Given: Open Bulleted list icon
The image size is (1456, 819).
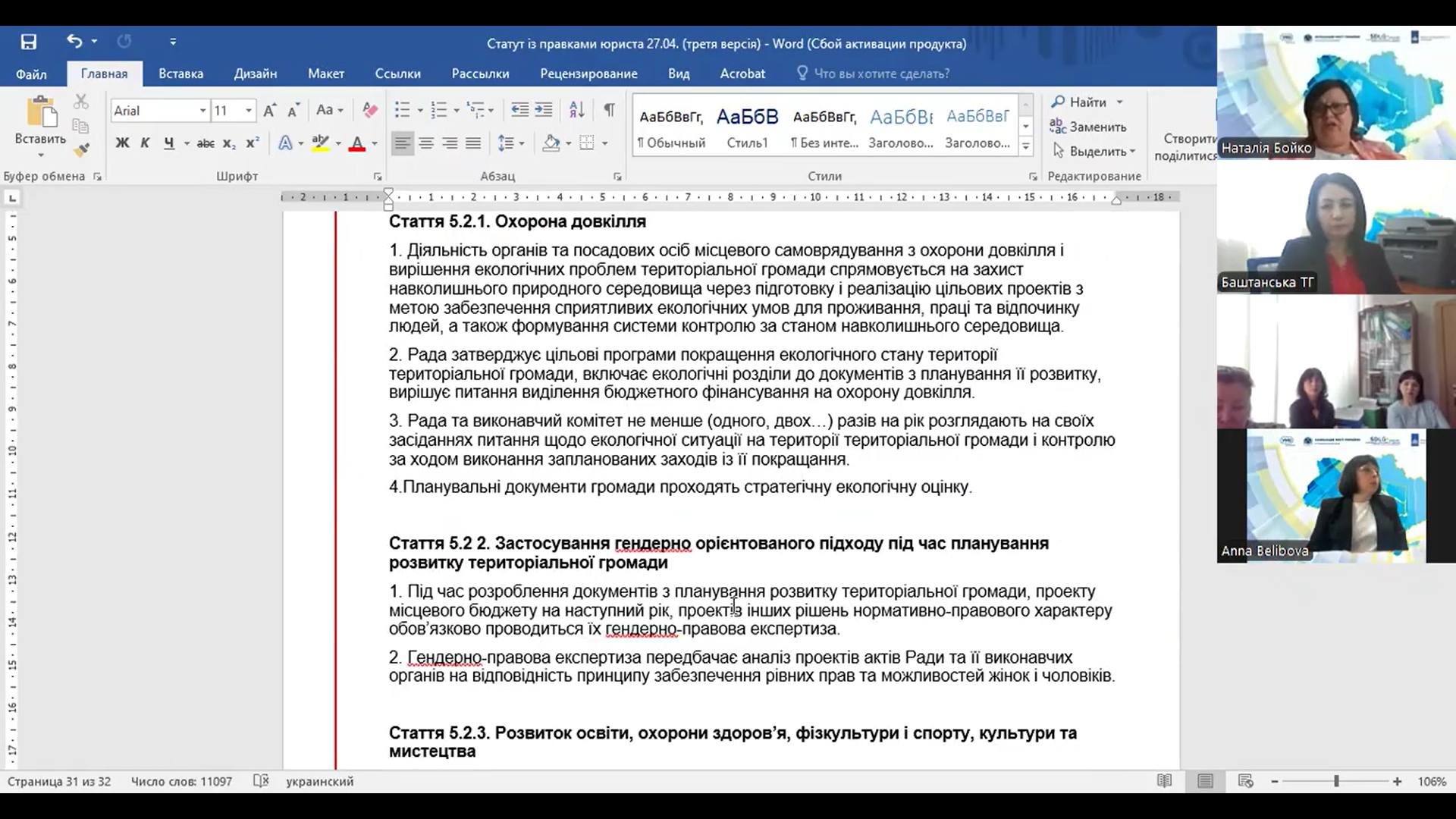Looking at the screenshot, I should tap(403, 110).
